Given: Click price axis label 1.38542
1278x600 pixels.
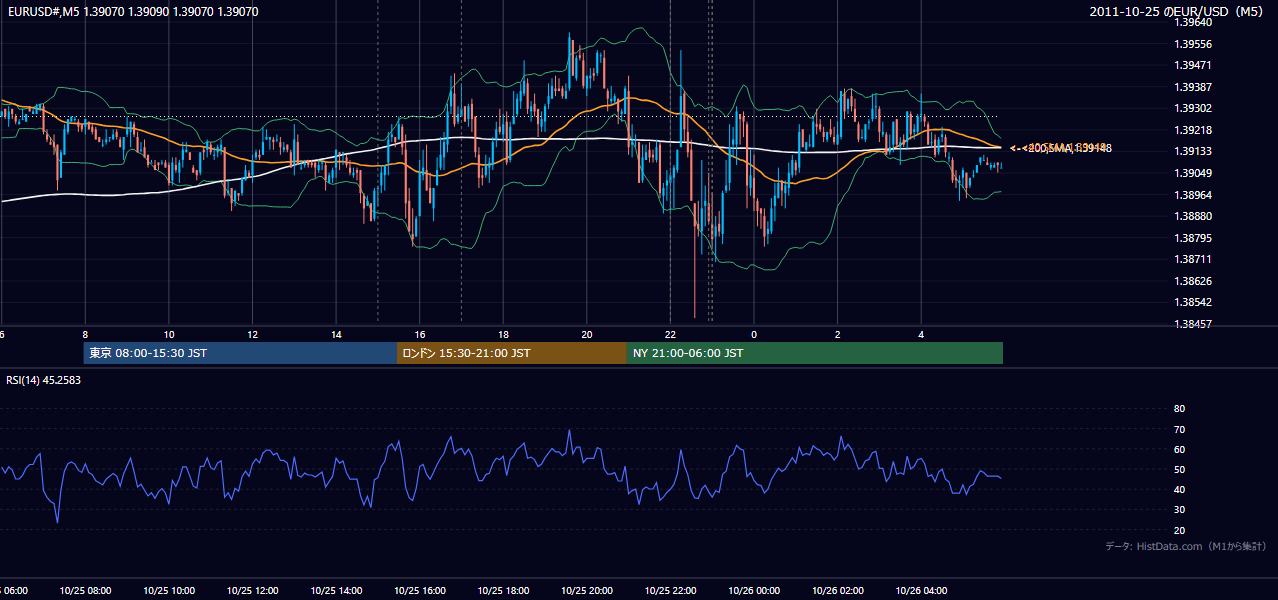Looking at the screenshot, I should click(x=1192, y=302).
